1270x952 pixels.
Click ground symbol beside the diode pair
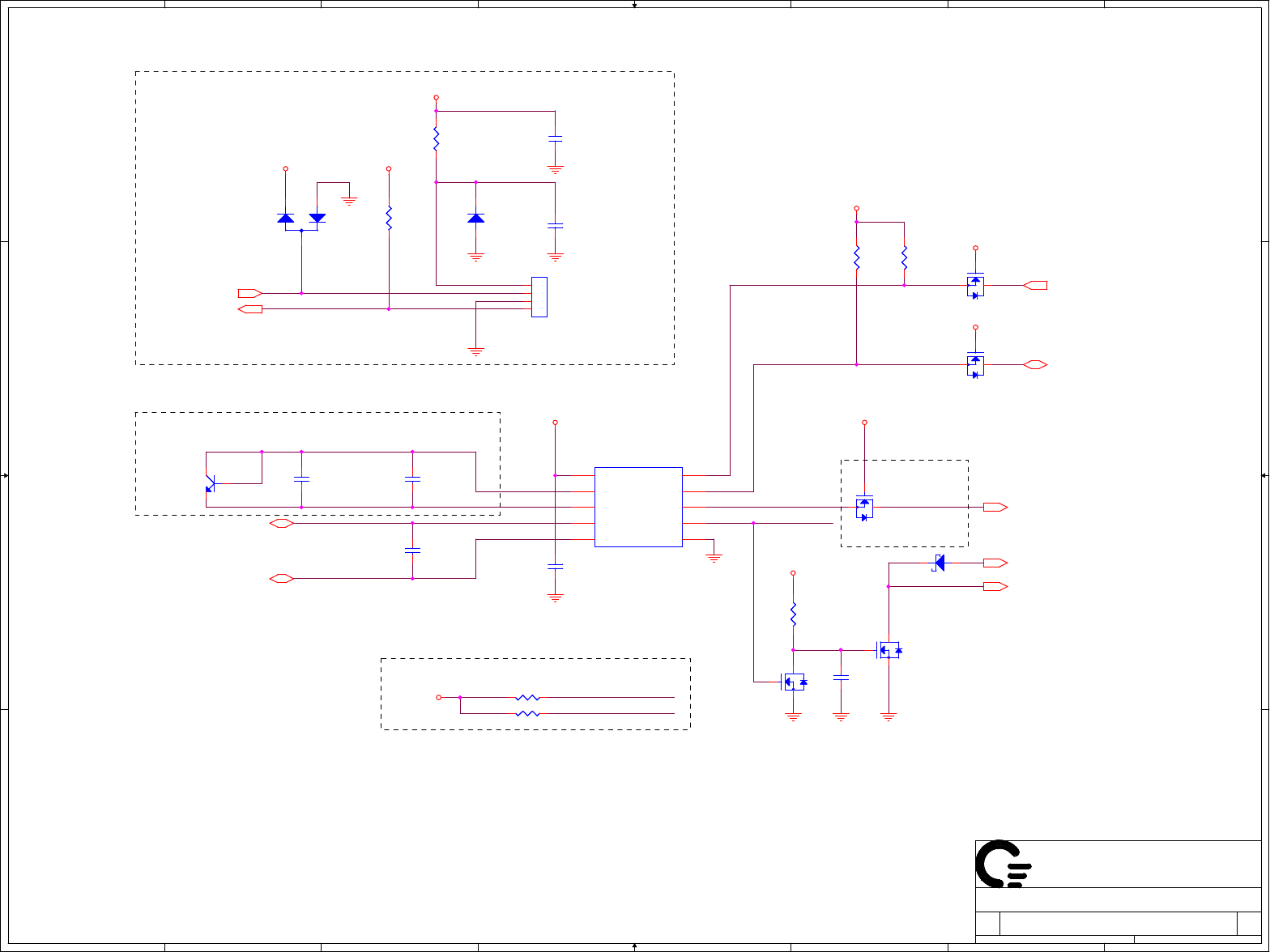point(349,201)
